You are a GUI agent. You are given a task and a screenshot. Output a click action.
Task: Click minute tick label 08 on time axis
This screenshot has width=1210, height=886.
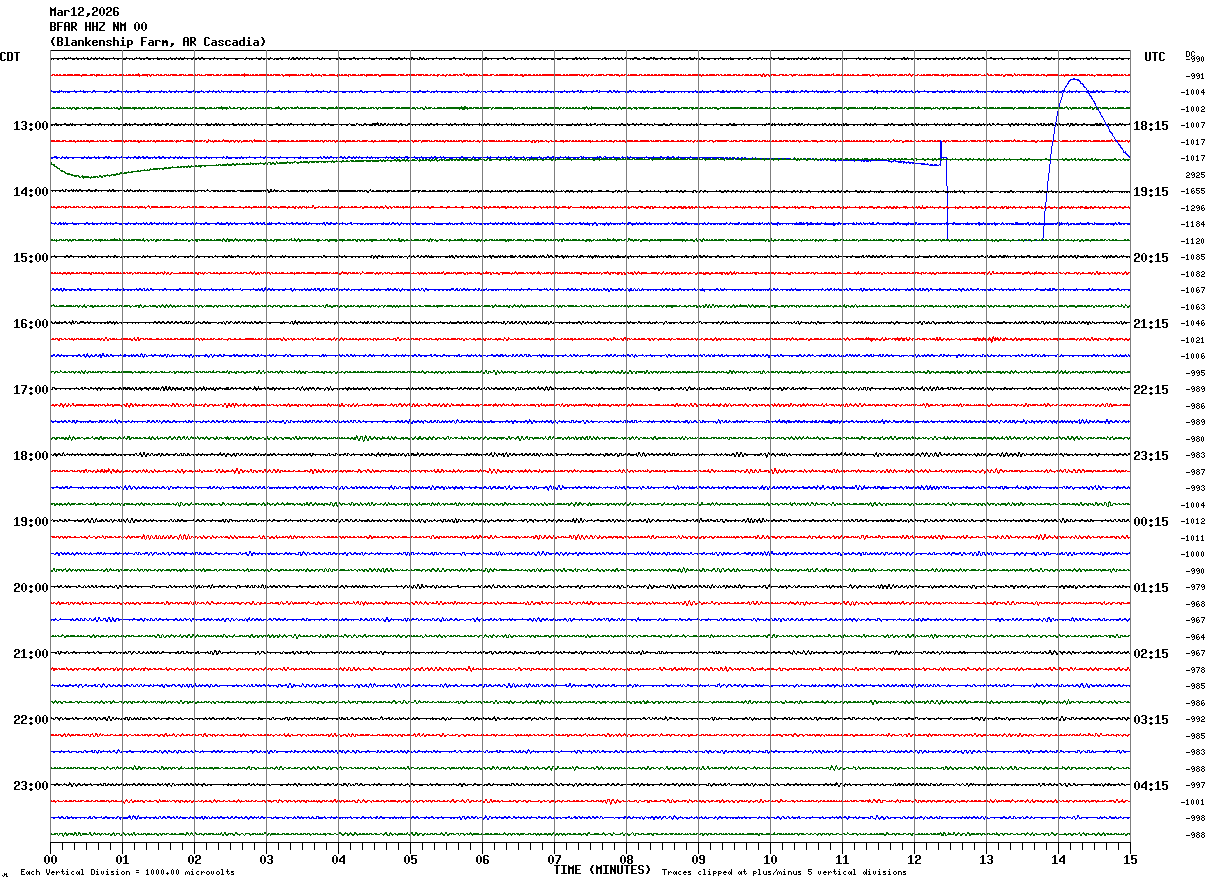626,859
